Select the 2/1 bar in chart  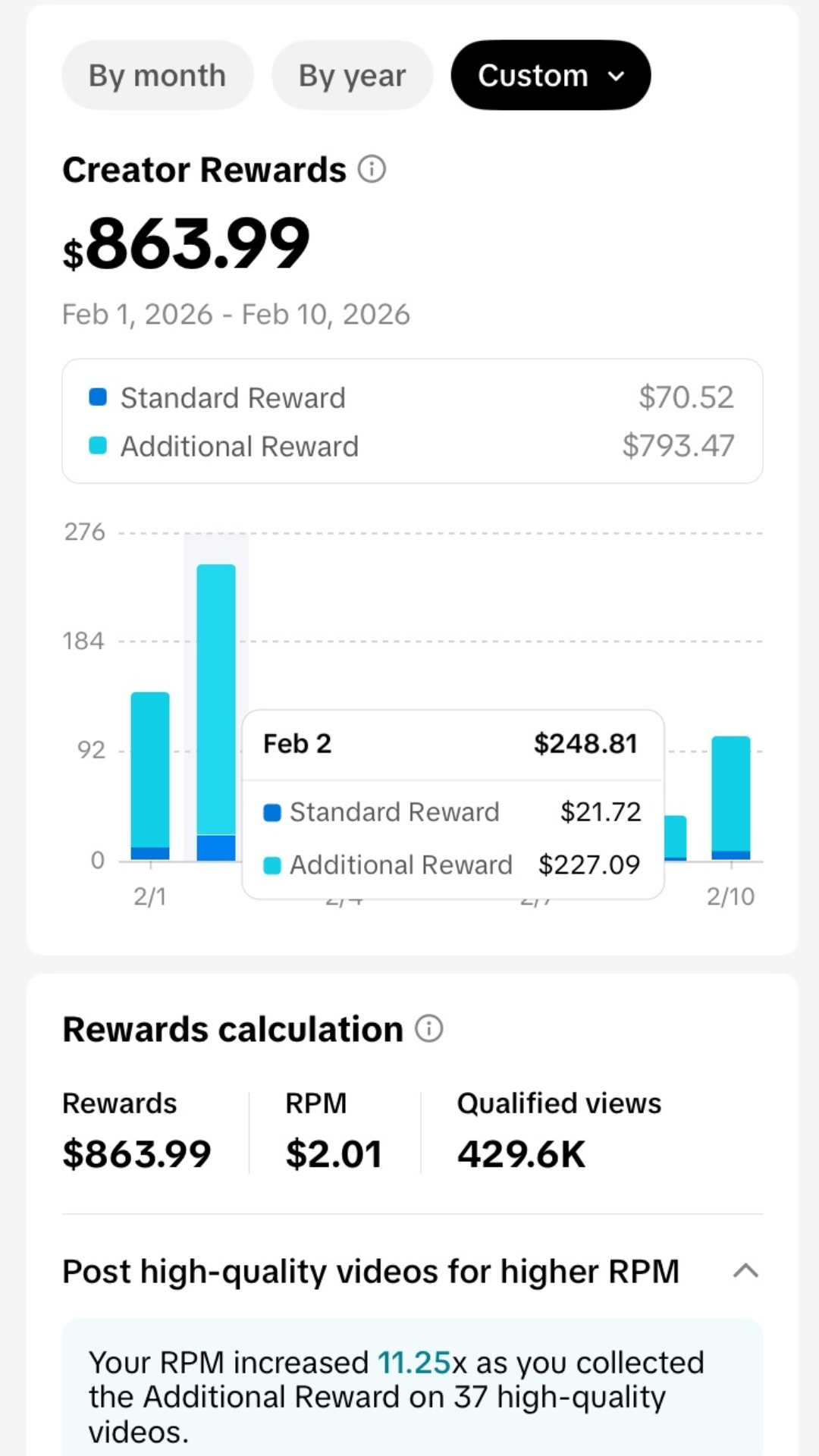(x=150, y=773)
